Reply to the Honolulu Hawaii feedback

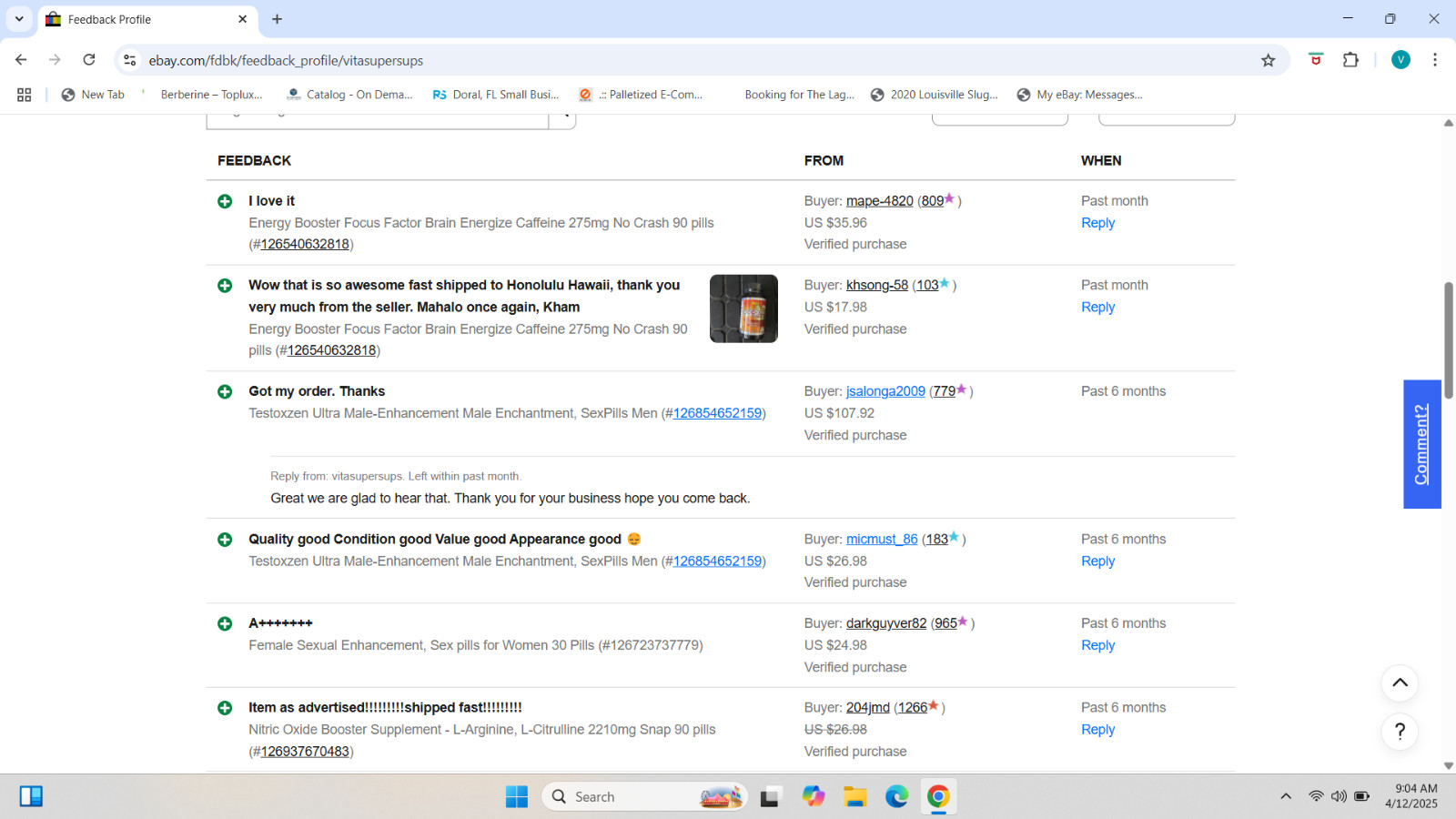(1097, 308)
